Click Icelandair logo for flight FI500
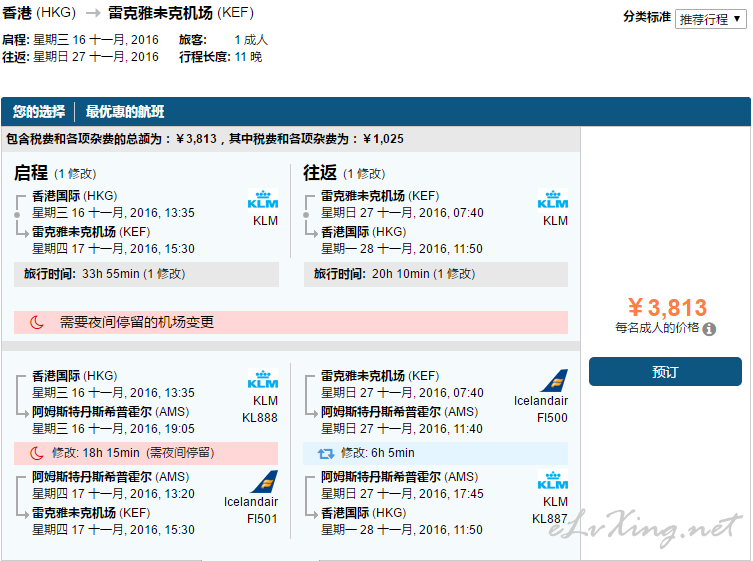Screen dimensions: 753x561 553,381
